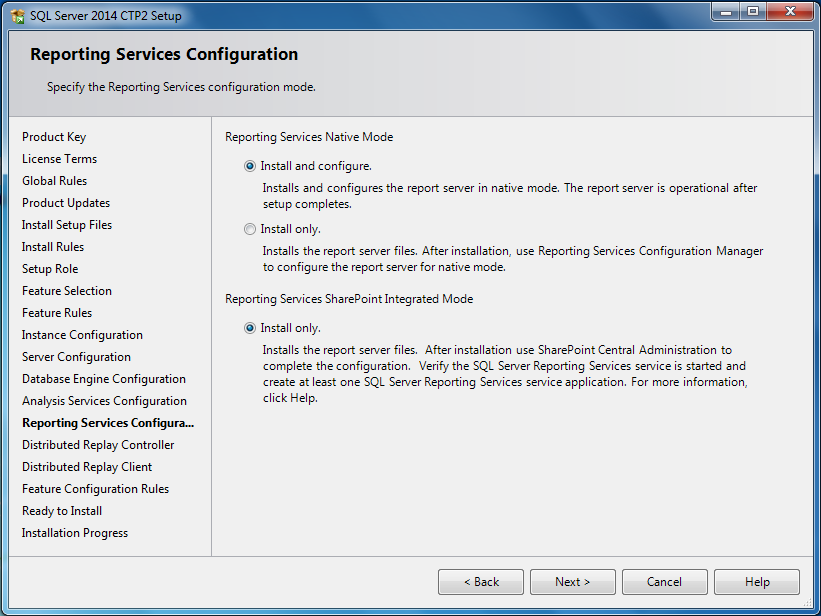Select Install Setup Files step
This screenshot has height=616, width=821.
coord(66,225)
